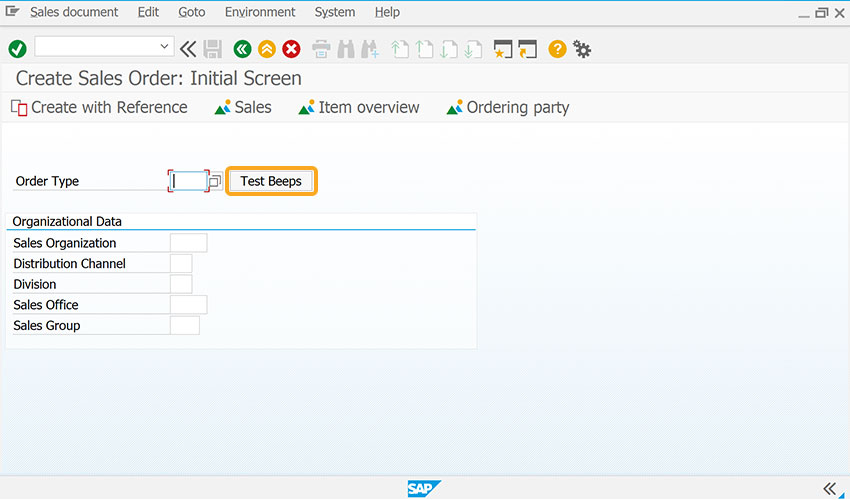Open the Edit menu
Viewport: 850px width, 500px height.
[148, 12]
